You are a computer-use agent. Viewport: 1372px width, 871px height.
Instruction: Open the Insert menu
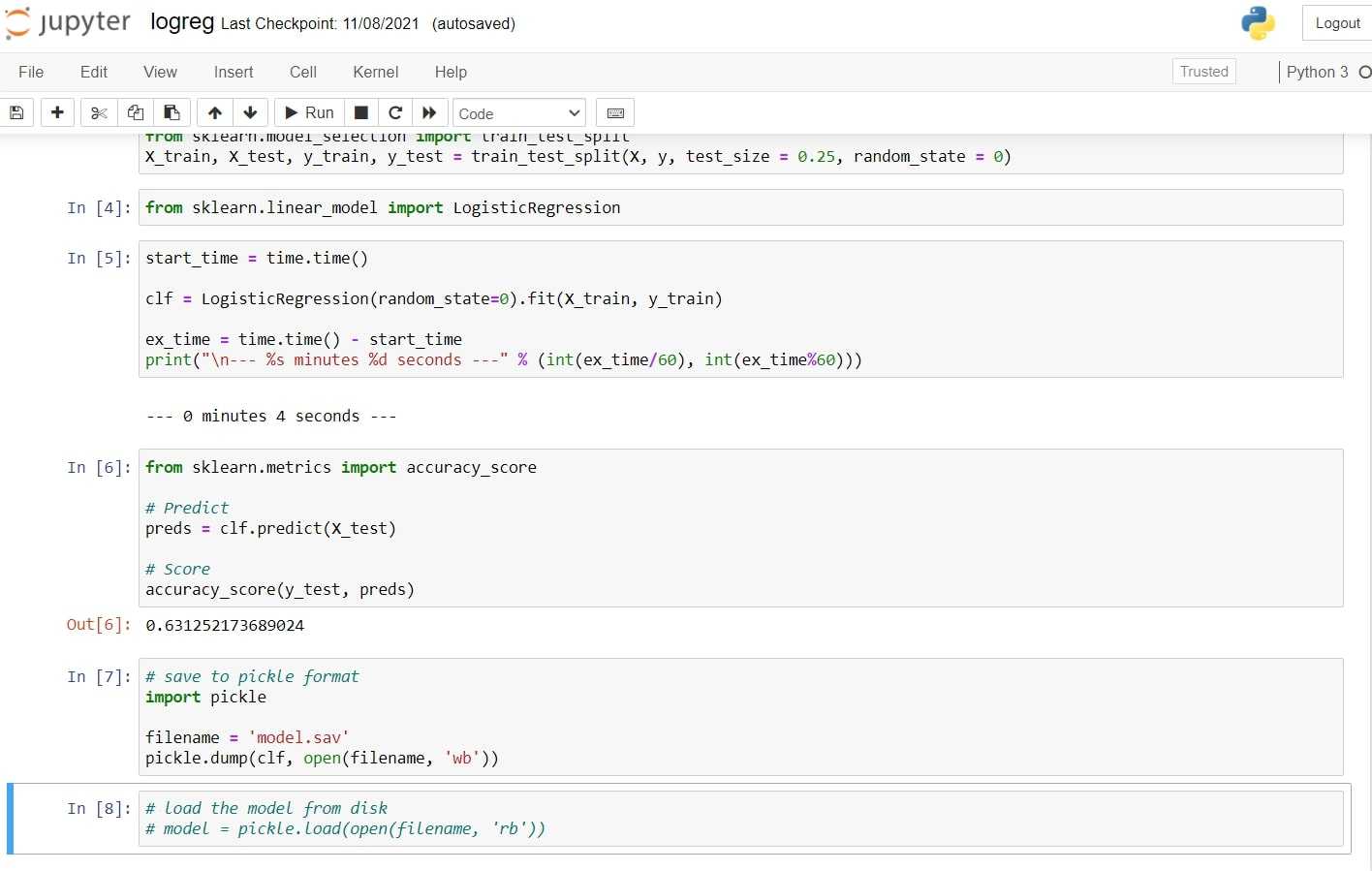click(x=234, y=72)
